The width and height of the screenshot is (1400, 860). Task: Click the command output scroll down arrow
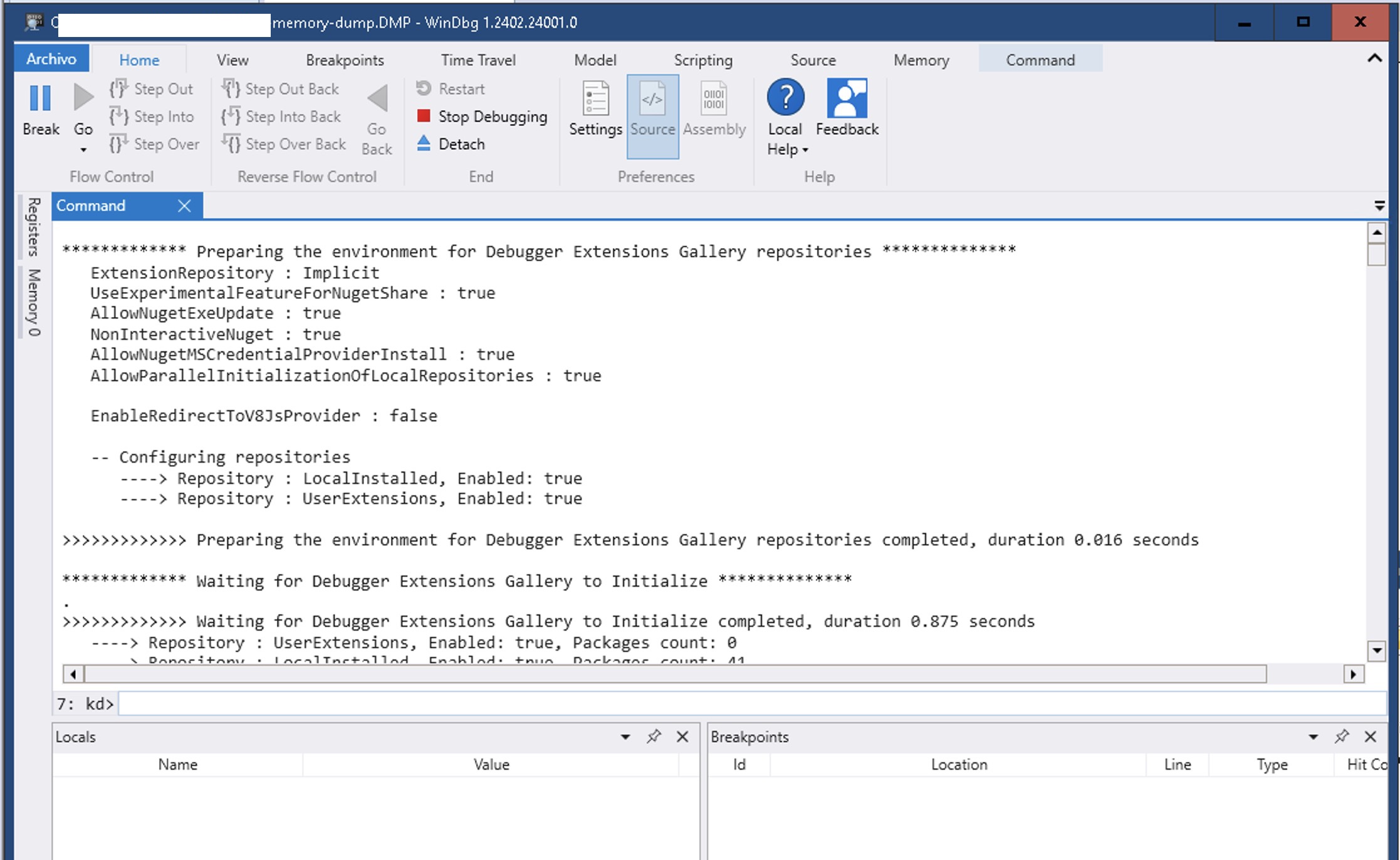(1377, 650)
